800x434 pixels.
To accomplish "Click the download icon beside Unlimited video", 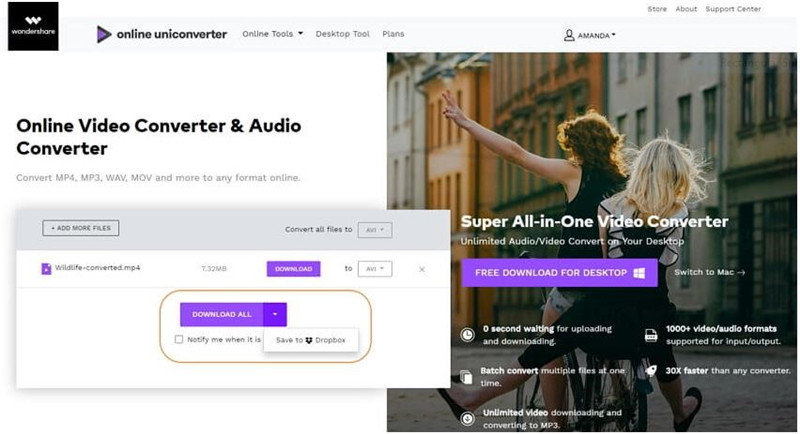I will point(467,419).
